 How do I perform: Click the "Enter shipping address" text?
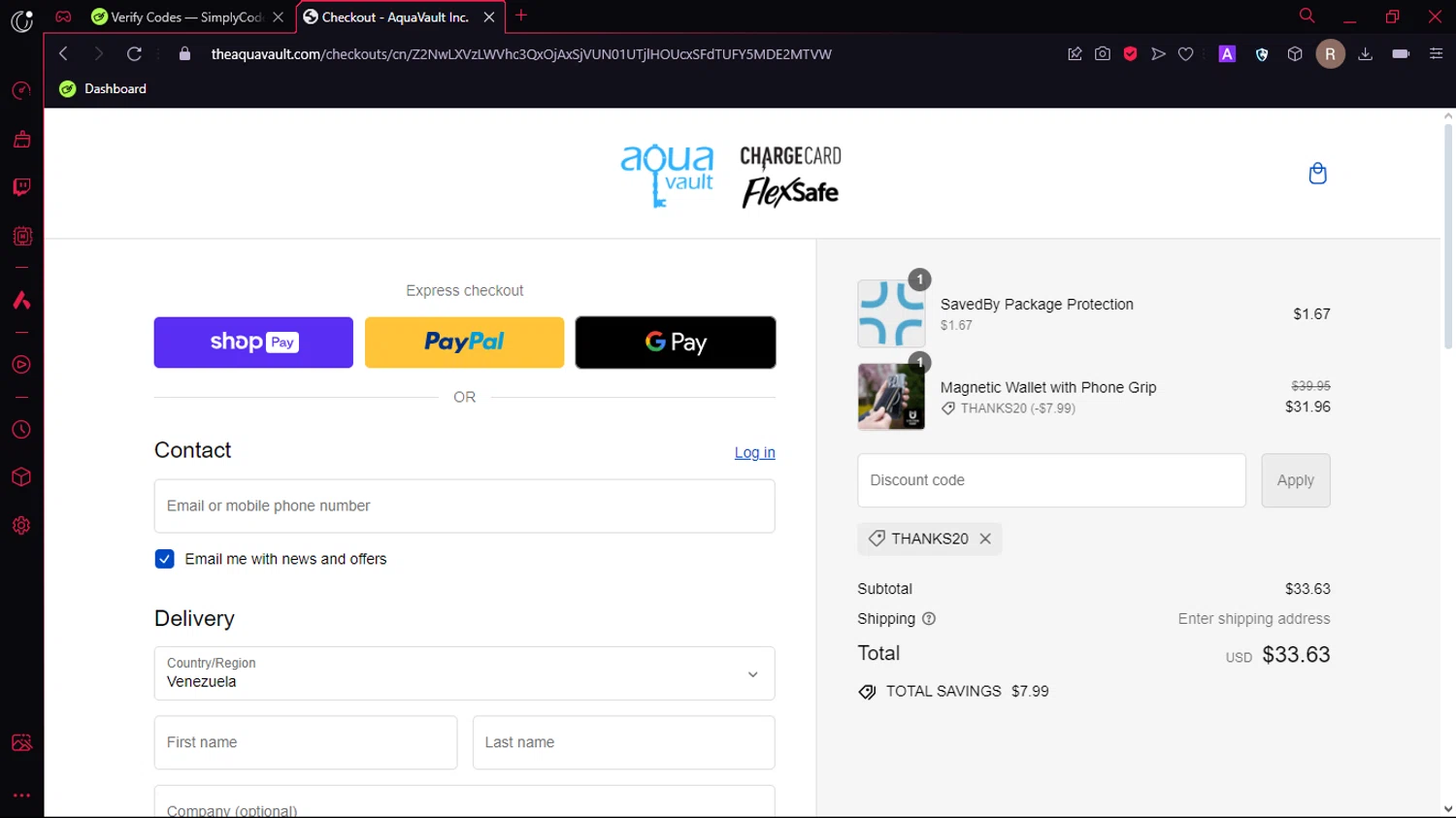[1254, 619]
